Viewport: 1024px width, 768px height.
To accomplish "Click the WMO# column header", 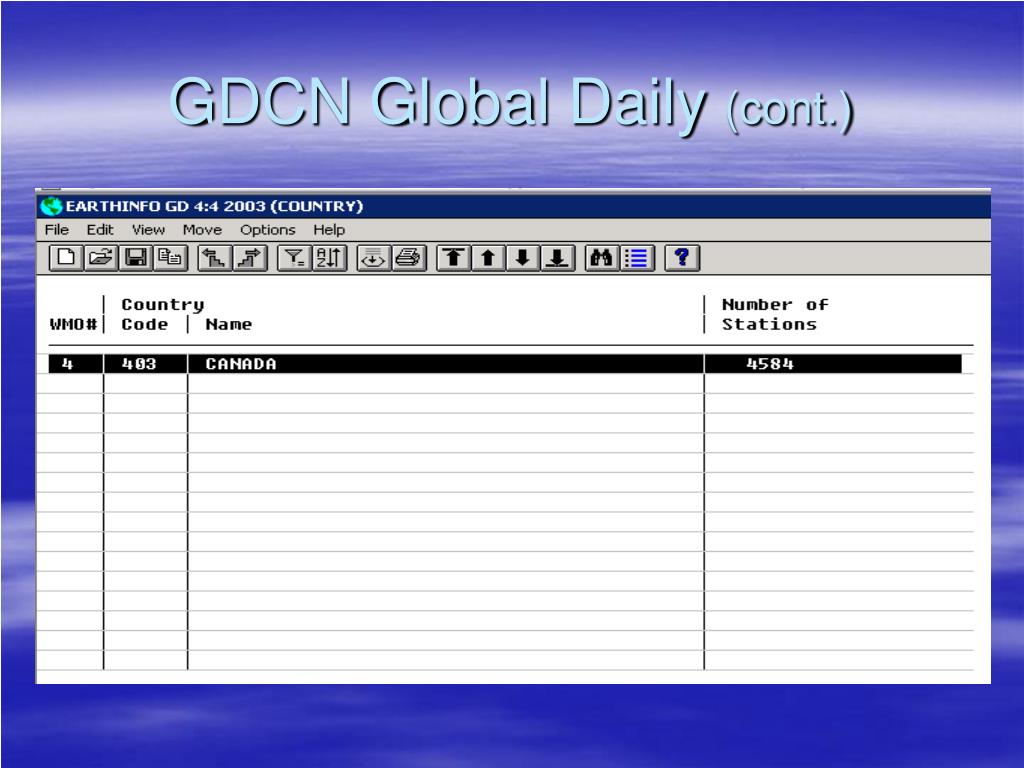I will (73, 325).
